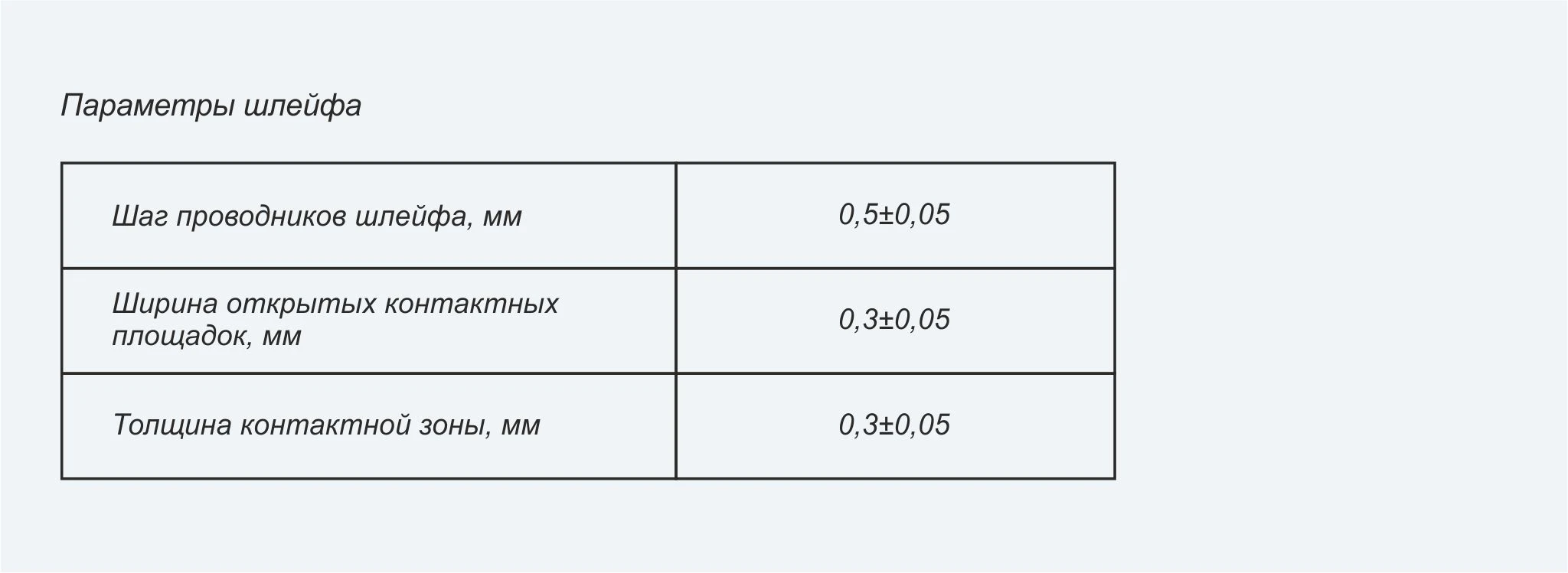The height and width of the screenshot is (573, 1568).
Task: Click the word "Шаг" in first row
Action: click(x=139, y=217)
